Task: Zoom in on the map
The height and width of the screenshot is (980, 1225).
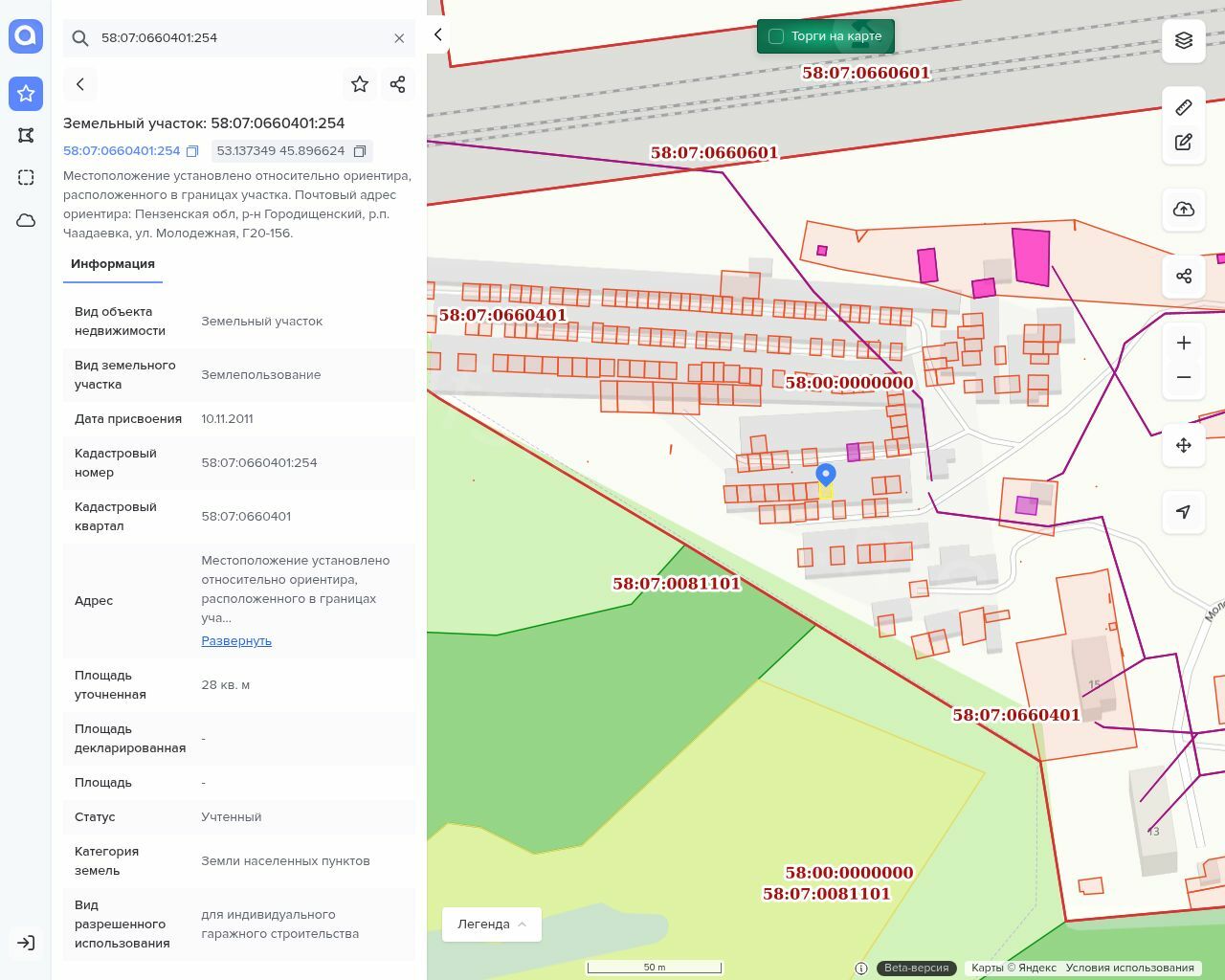Action: (x=1184, y=343)
